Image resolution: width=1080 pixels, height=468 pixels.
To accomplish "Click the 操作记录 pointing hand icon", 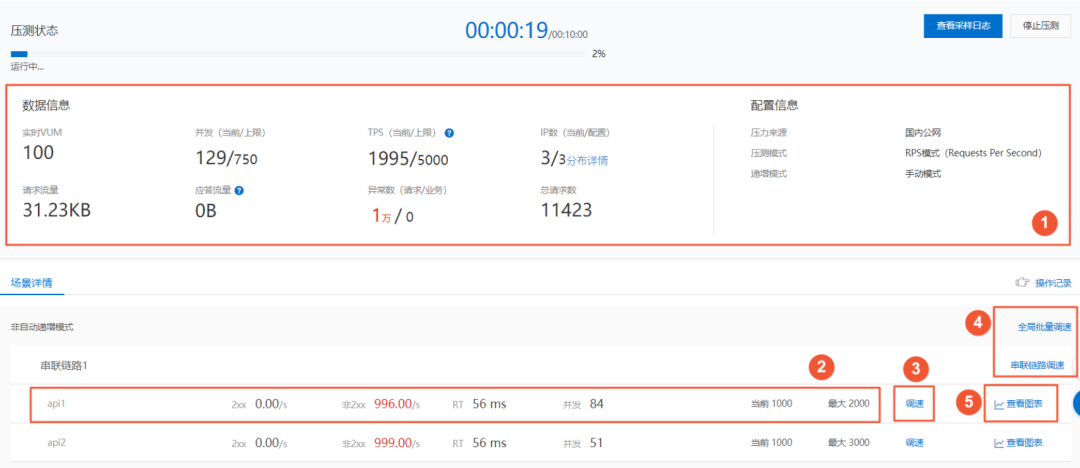I will (1022, 283).
